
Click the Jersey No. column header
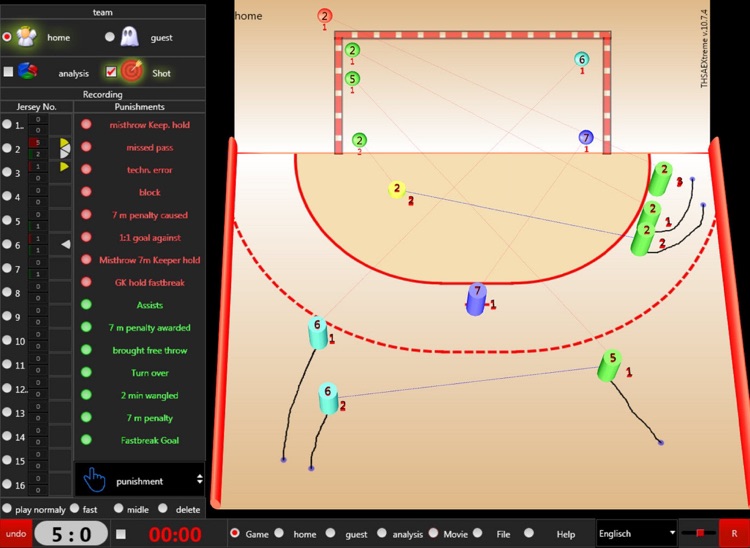tap(36, 107)
